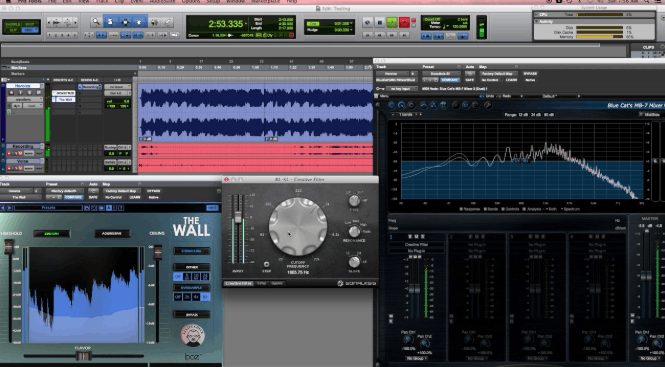Click the Stop button in the transport
665x367 pixels.
pyautogui.click(x=380, y=22)
